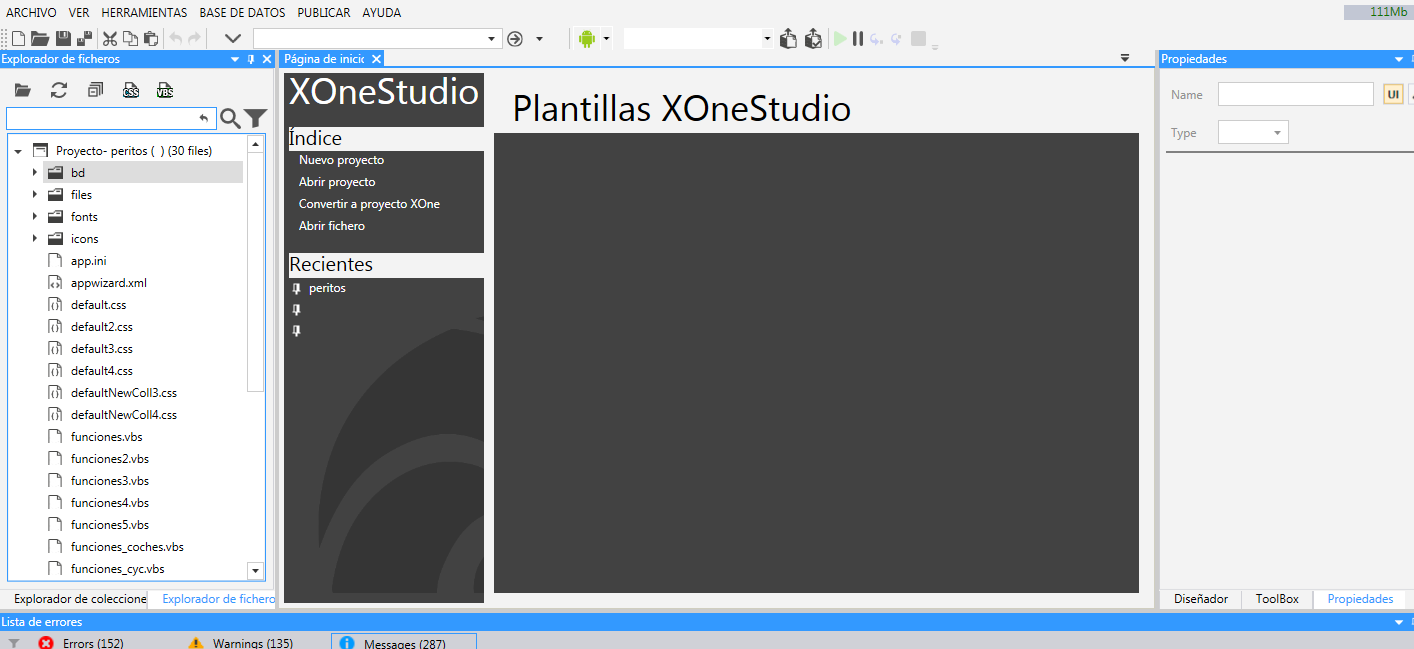
Task: Click the UI button next to Name field
Action: (x=1393, y=94)
